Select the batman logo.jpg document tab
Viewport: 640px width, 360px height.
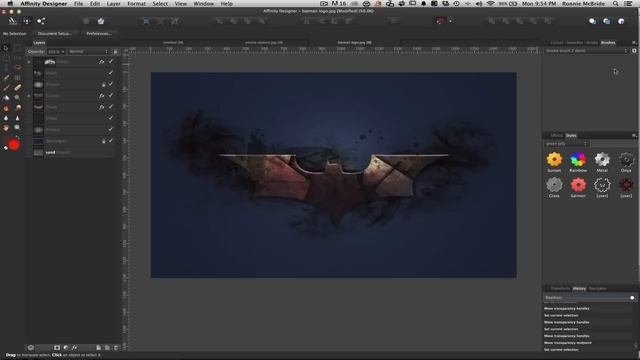coord(354,42)
